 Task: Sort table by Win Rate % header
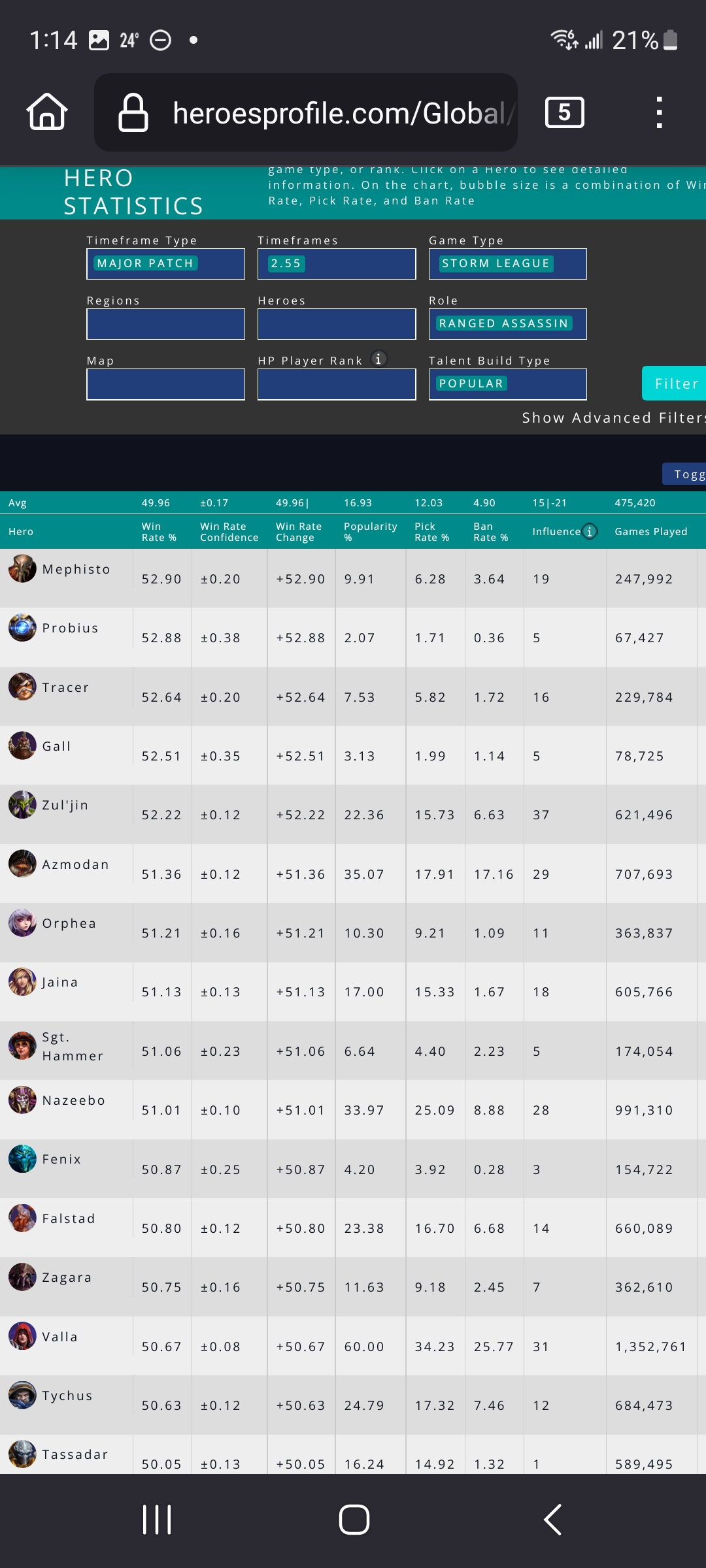(159, 532)
